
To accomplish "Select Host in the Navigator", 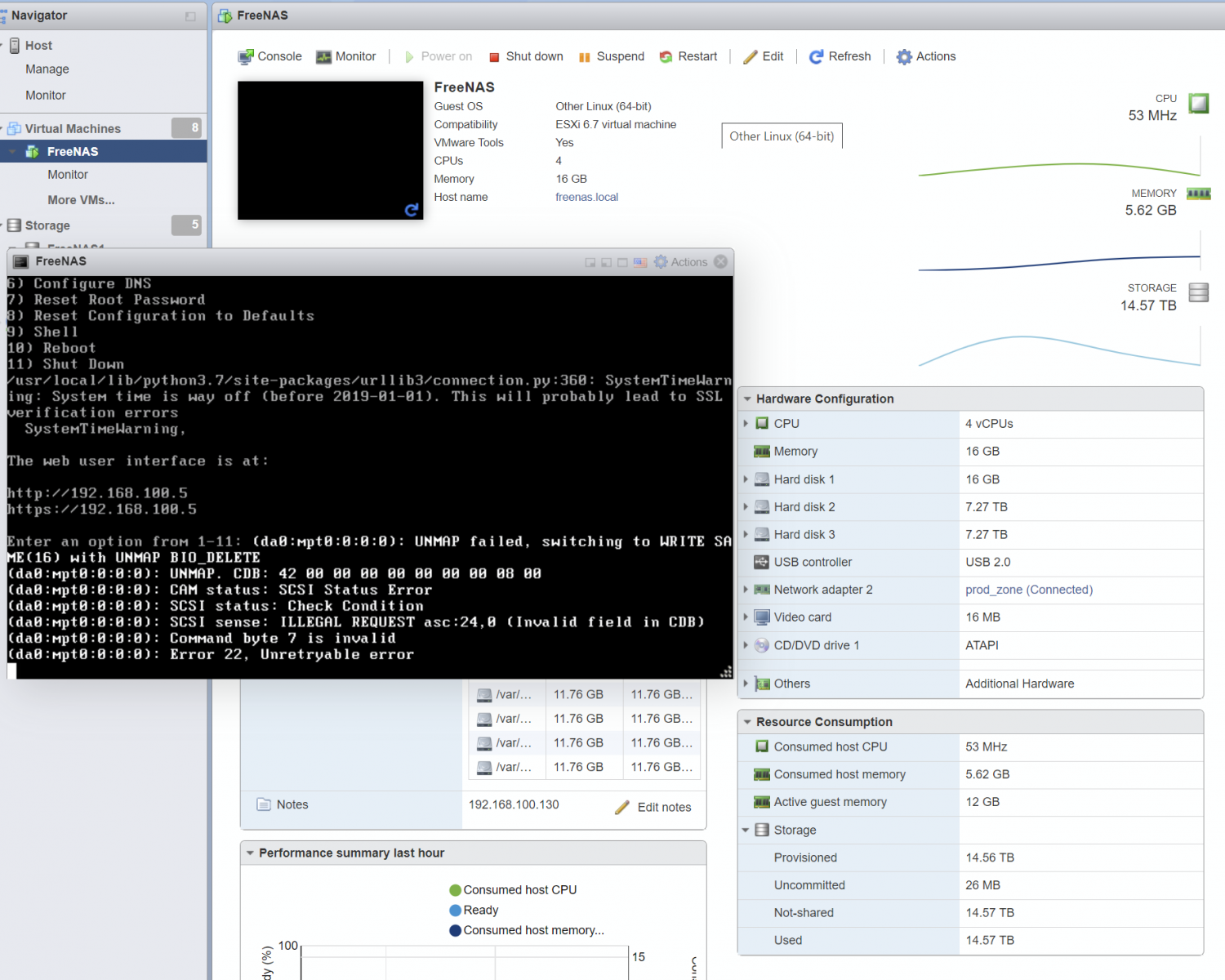I will tap(38, 46).
